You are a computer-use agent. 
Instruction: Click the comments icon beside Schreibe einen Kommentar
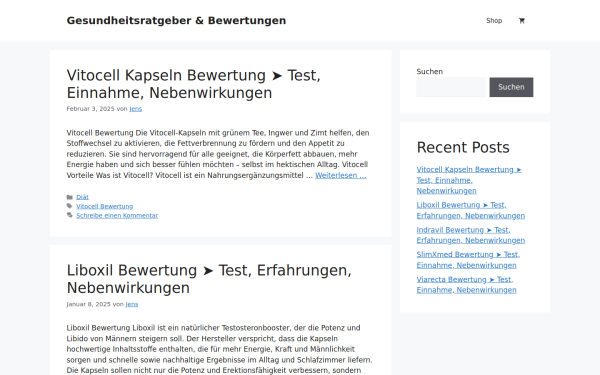pos(70,215)
